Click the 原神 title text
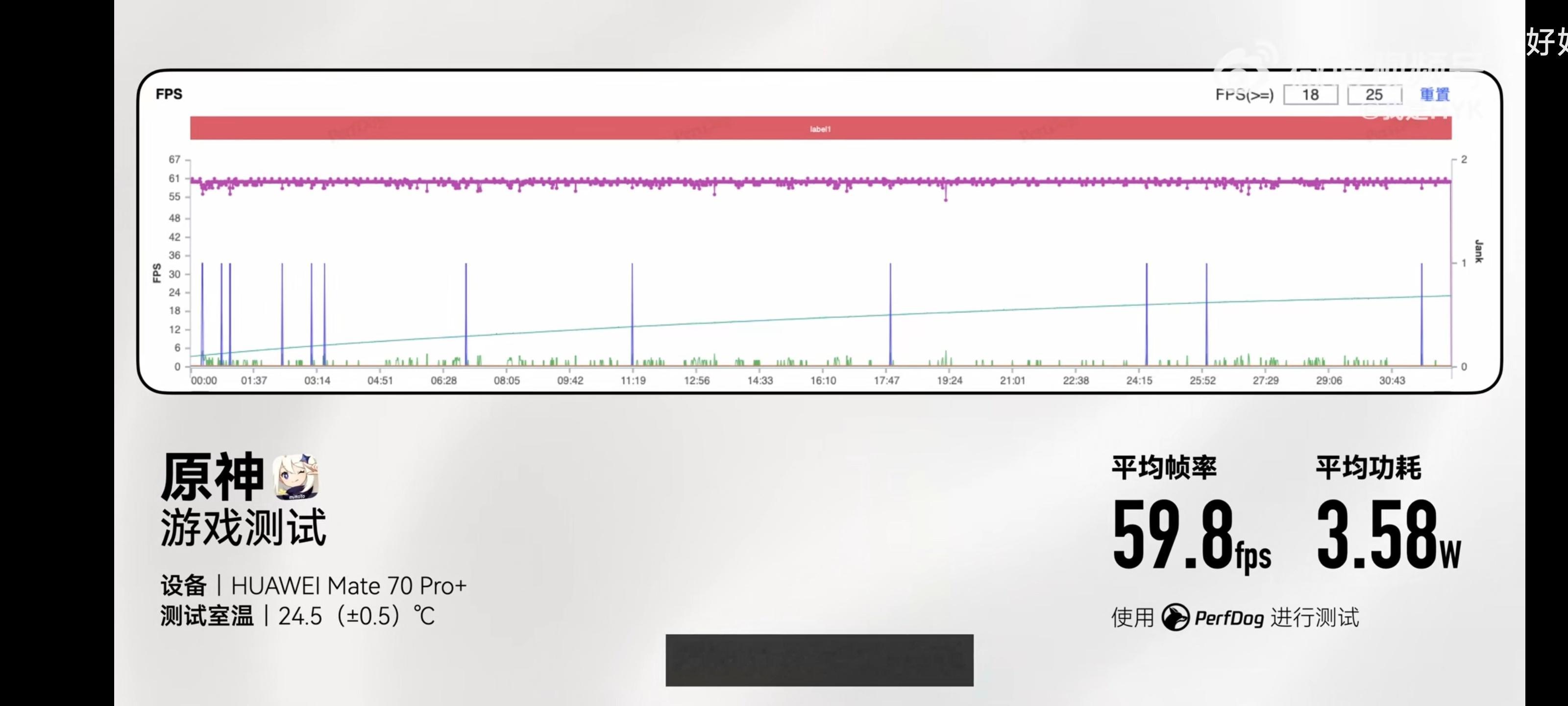 tap(213, 477)
